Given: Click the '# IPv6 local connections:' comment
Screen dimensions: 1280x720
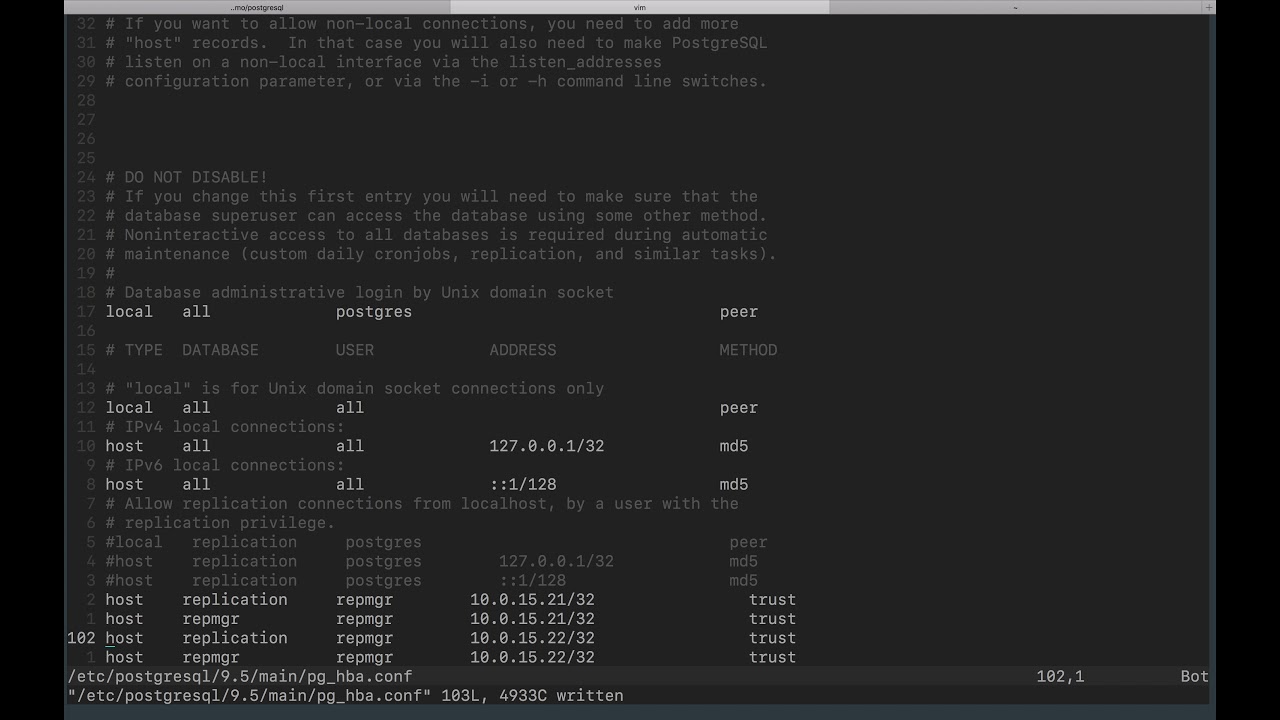Looking at the screenshot, I should [x=225, y=465].
